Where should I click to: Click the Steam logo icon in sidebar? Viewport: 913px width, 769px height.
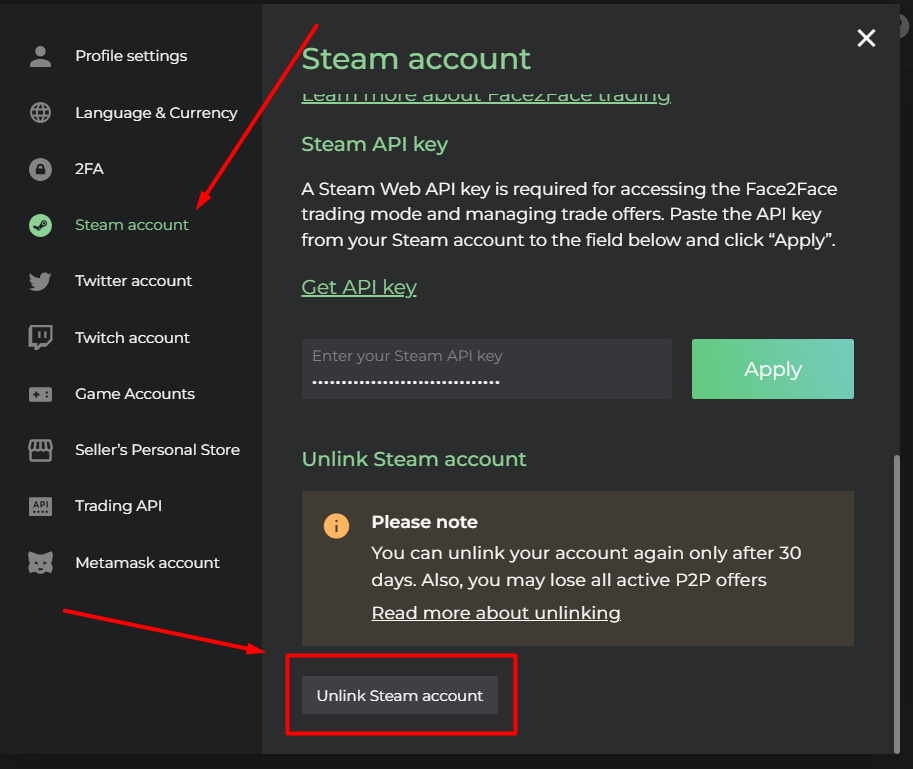tap(40, 225)
